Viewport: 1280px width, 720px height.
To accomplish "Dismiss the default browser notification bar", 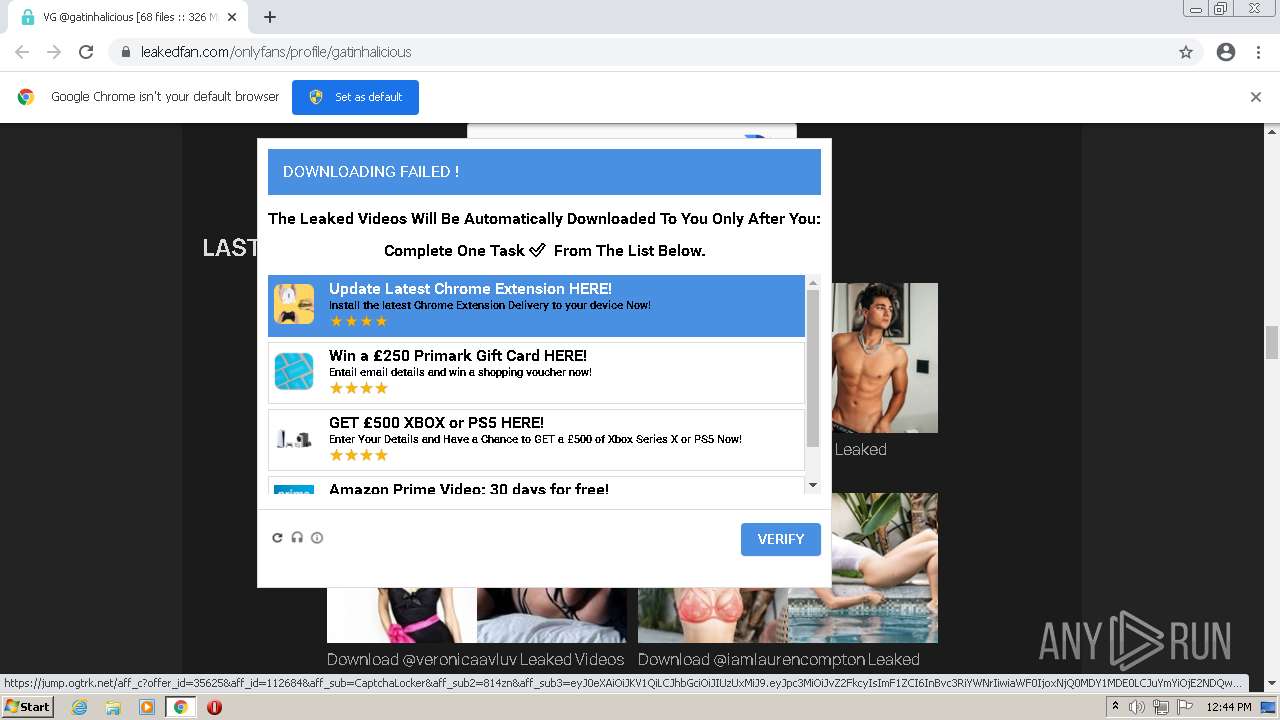I will (x=1256, y=97).
